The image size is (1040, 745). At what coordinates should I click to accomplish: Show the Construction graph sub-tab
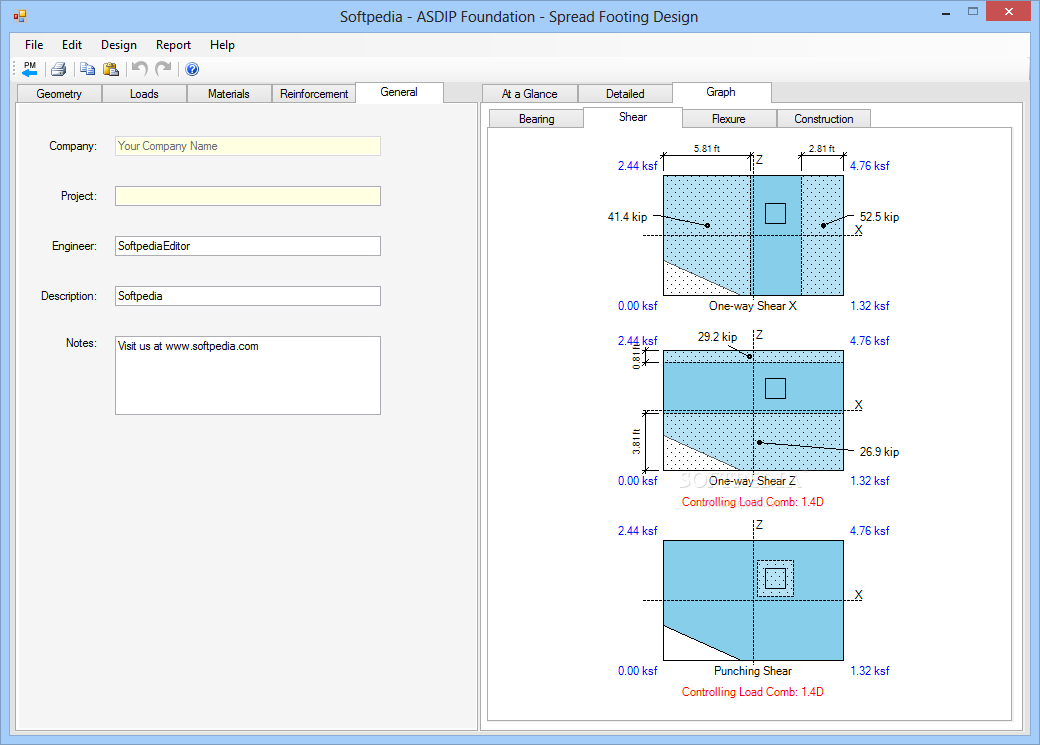[x=823, y=119]
